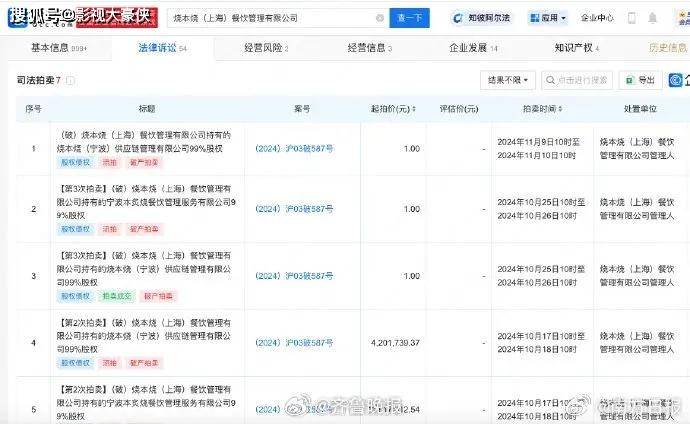Go to 企业中心

(597, 18)
